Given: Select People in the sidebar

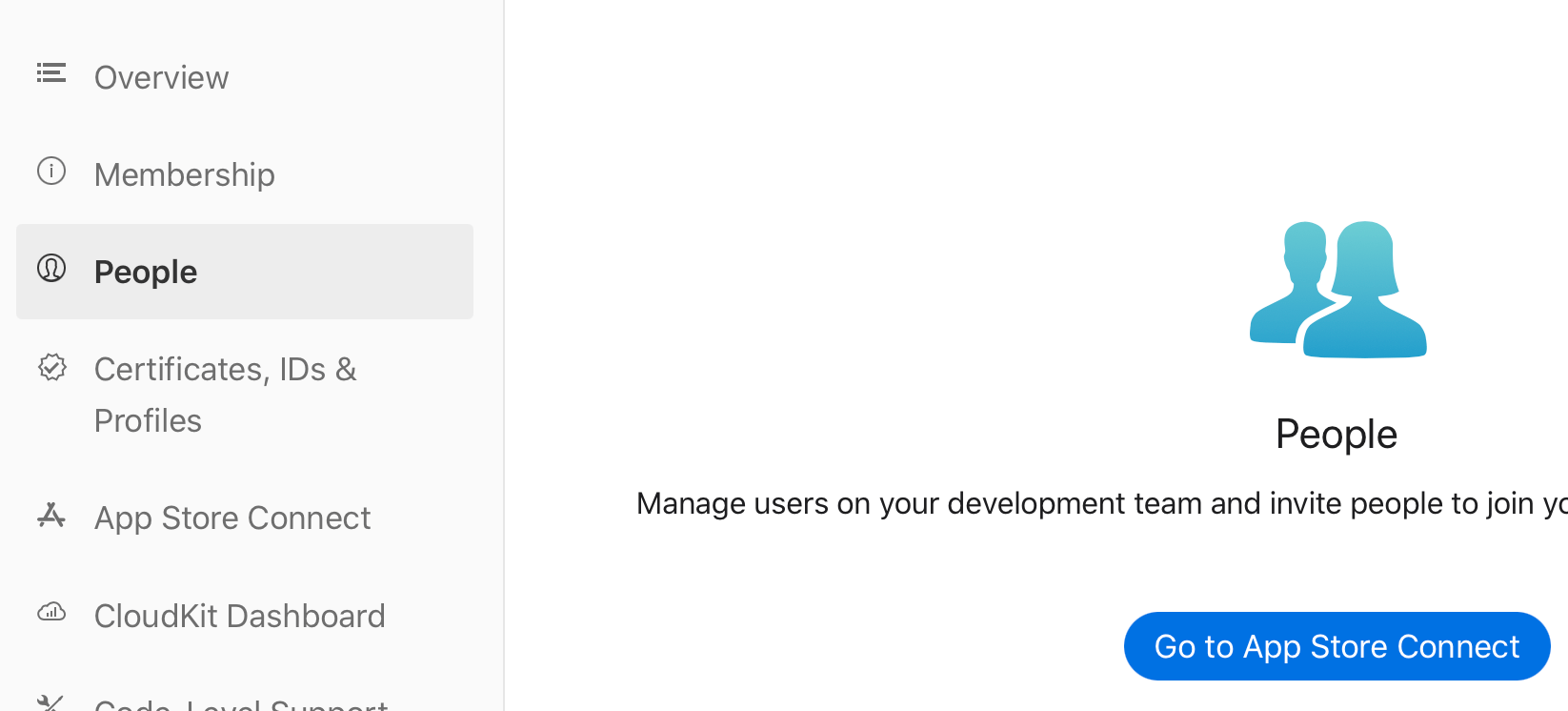Looking at the screenshot, I should click(x=245, y=272).
